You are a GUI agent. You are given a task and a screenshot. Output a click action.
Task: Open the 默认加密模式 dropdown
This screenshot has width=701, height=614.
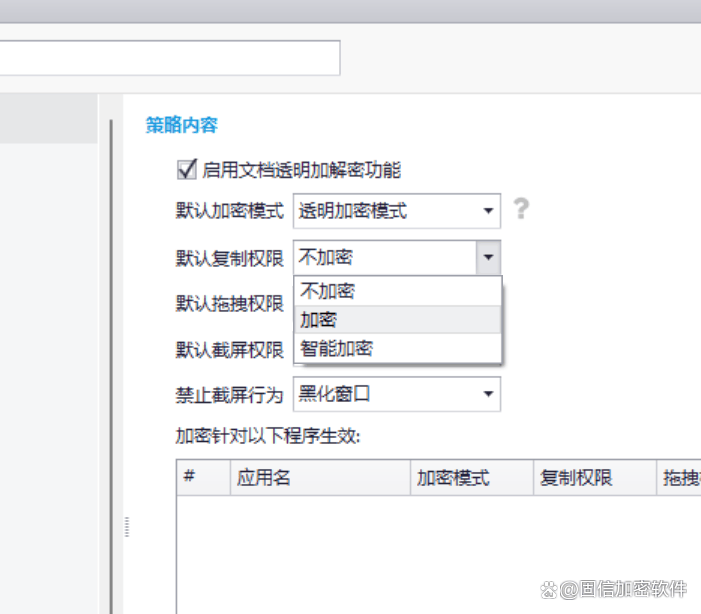pos(487,211)
